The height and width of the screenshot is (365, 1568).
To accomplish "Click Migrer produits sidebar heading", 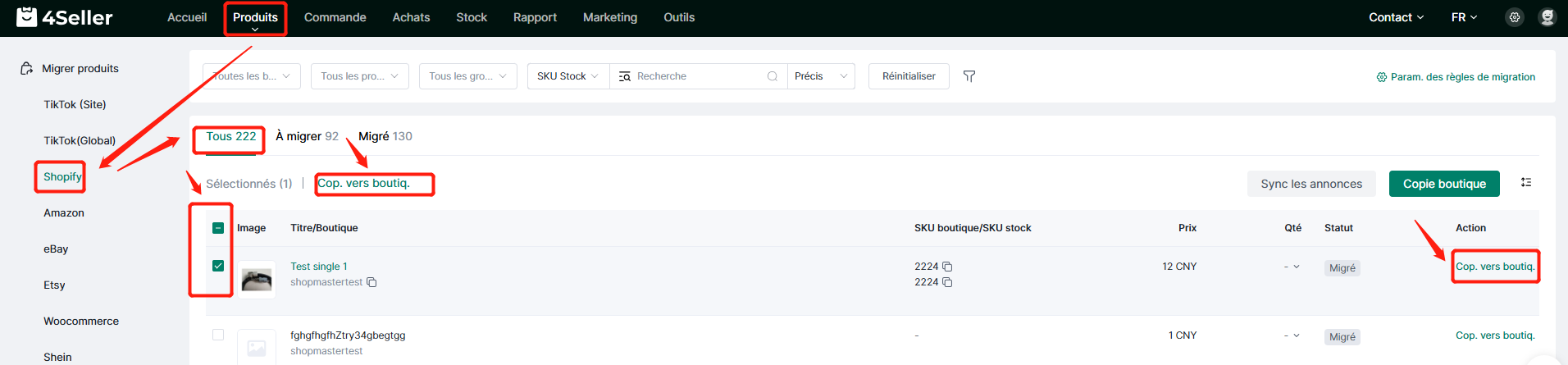I will coord(80,68).
